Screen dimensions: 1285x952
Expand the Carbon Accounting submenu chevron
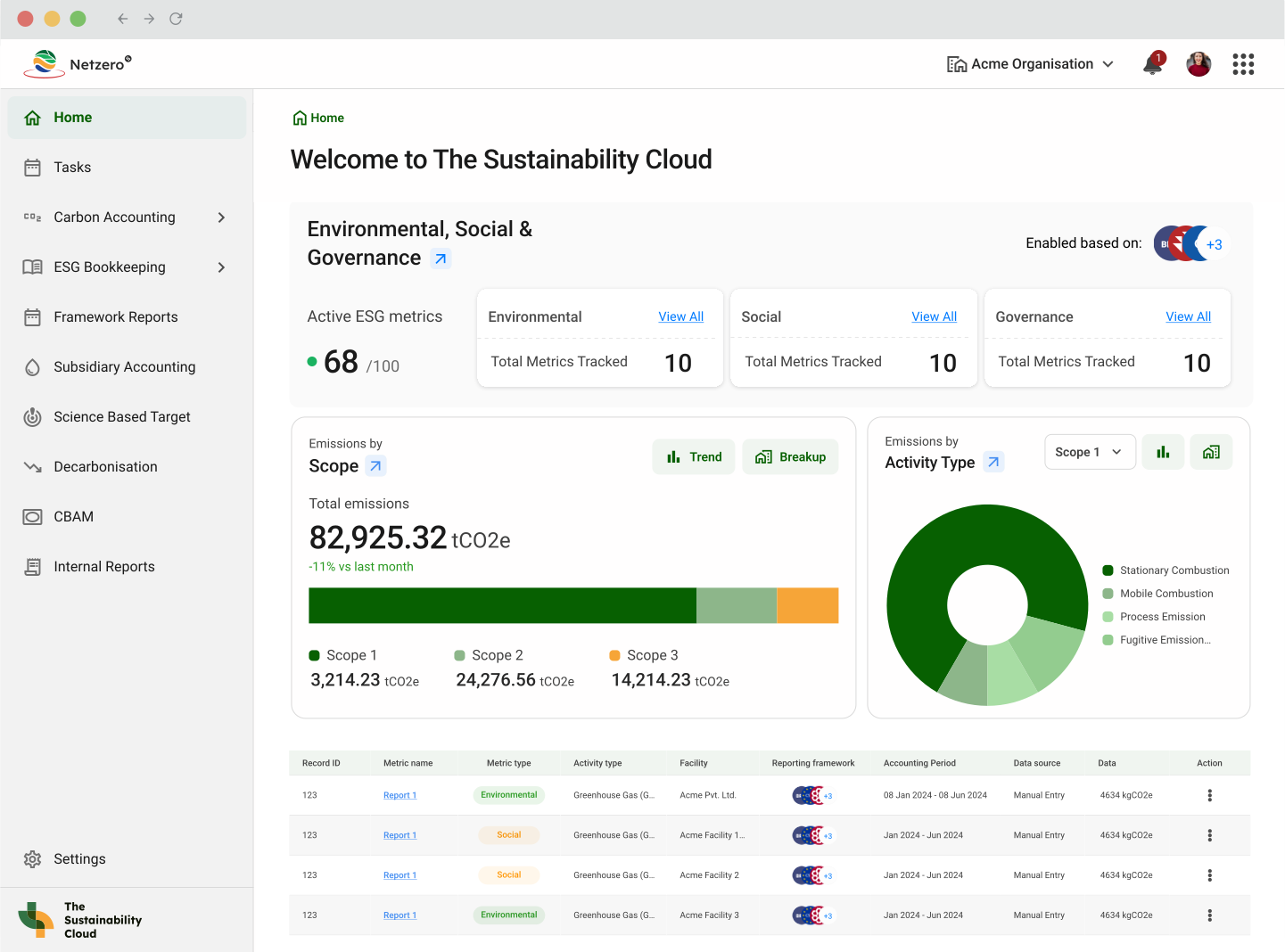221,217
